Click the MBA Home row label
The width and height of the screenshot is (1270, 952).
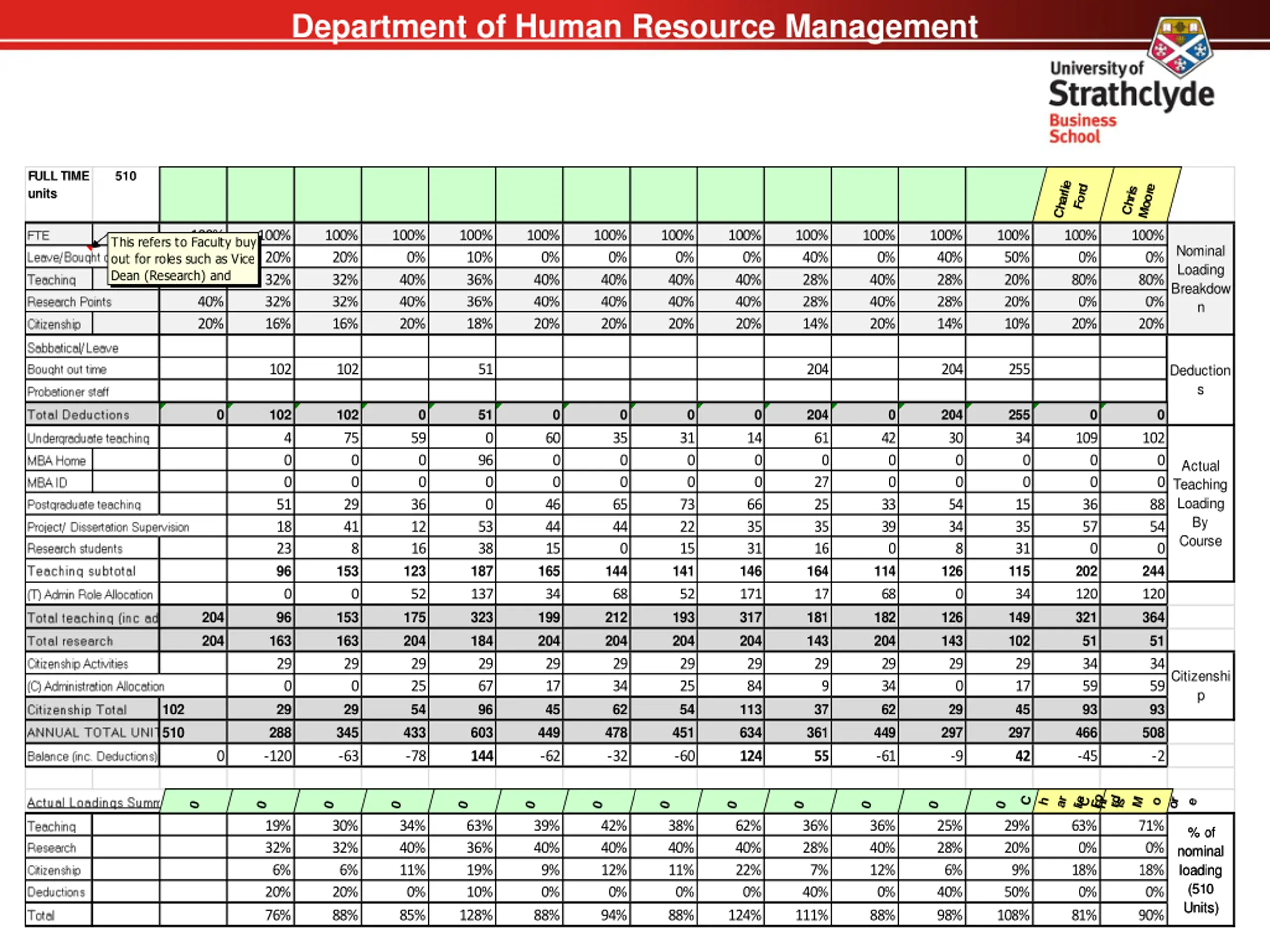point(58,460)
